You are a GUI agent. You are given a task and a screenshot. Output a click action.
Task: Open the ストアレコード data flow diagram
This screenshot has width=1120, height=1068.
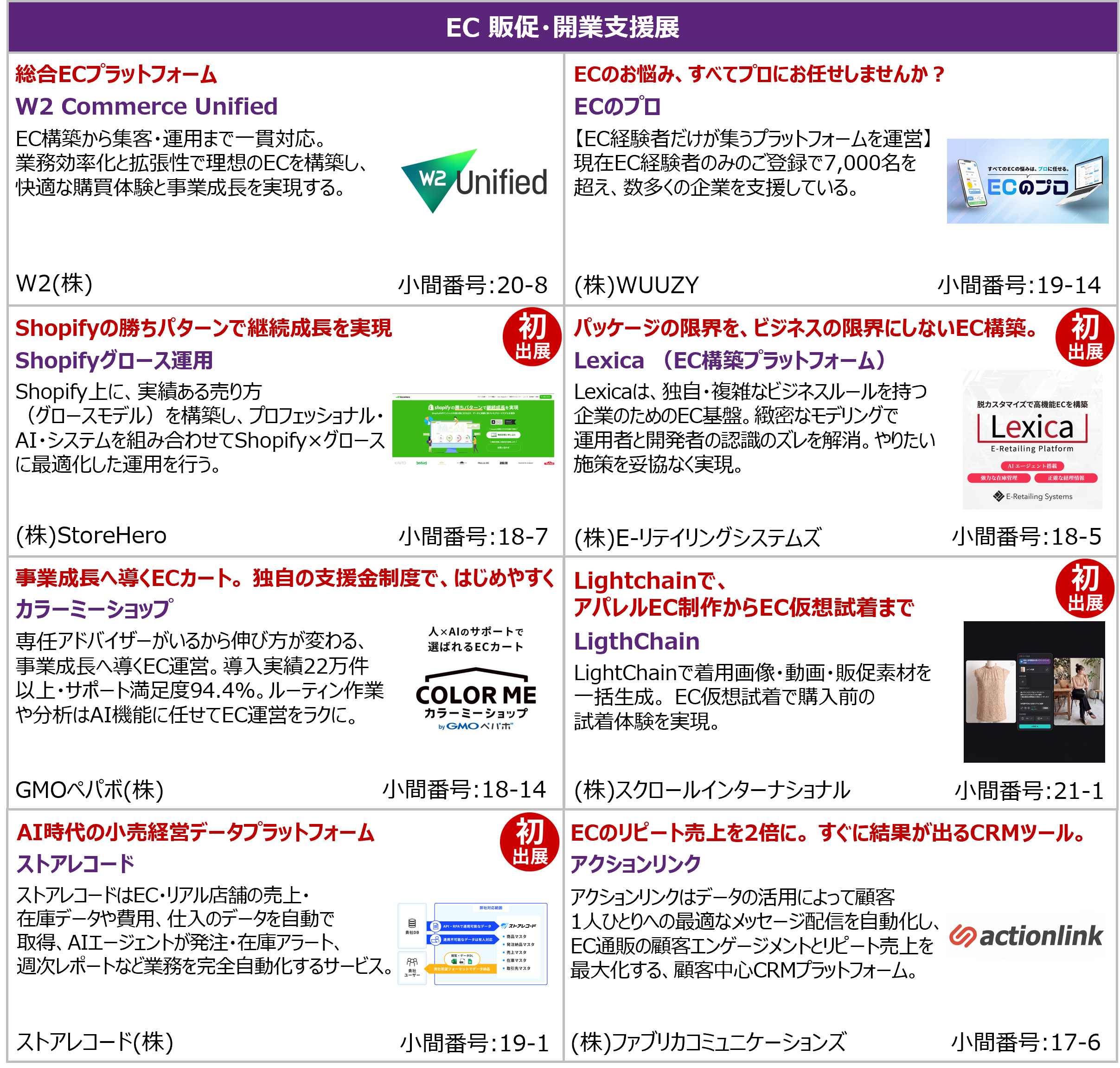[x=473, y=943]
